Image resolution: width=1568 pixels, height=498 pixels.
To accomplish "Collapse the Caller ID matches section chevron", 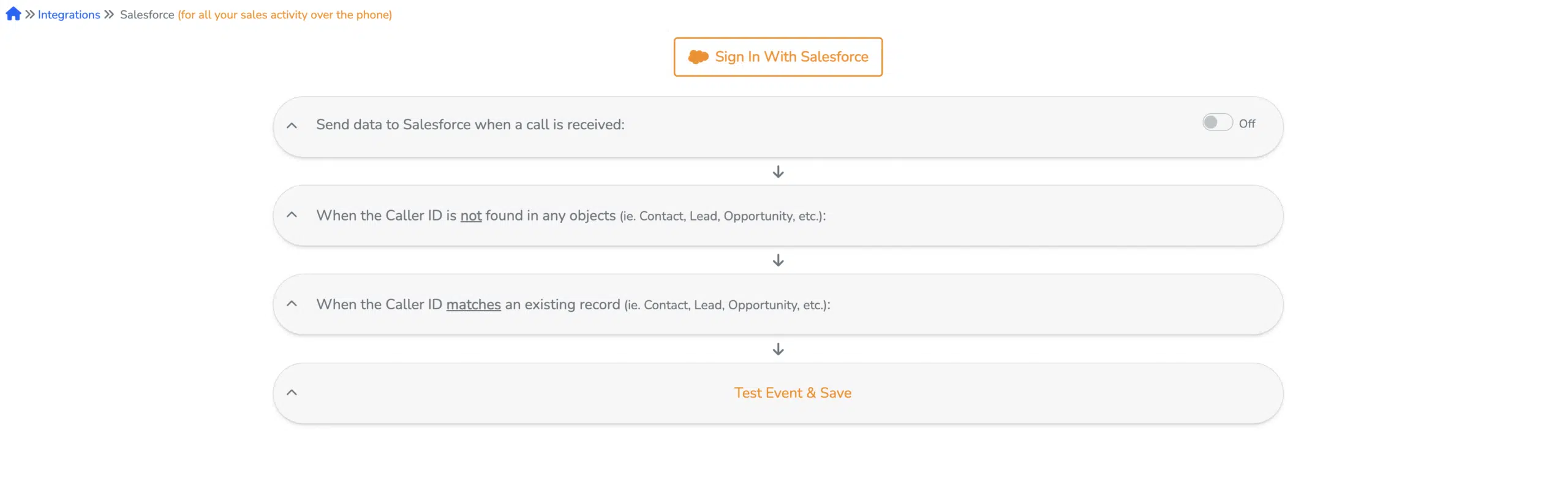I will pyautogui.click(x=292, y=304).
